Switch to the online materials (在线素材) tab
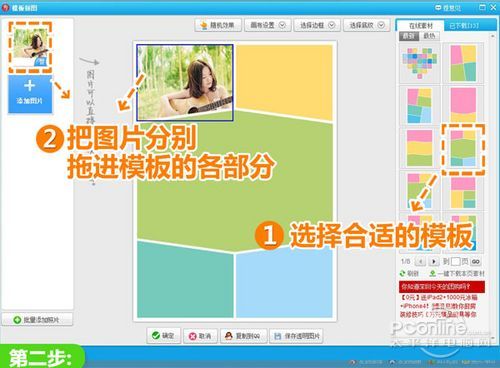 (x=420, y=26)
